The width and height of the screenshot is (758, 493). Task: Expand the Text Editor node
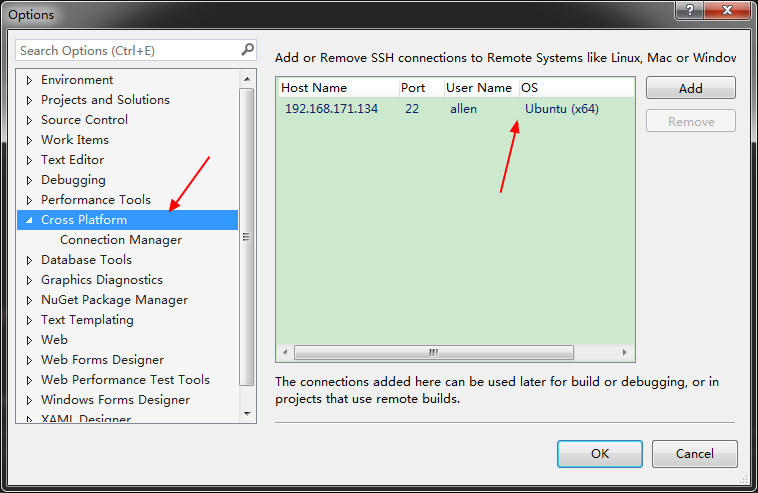pyautogui.click(x=29, y=160)
